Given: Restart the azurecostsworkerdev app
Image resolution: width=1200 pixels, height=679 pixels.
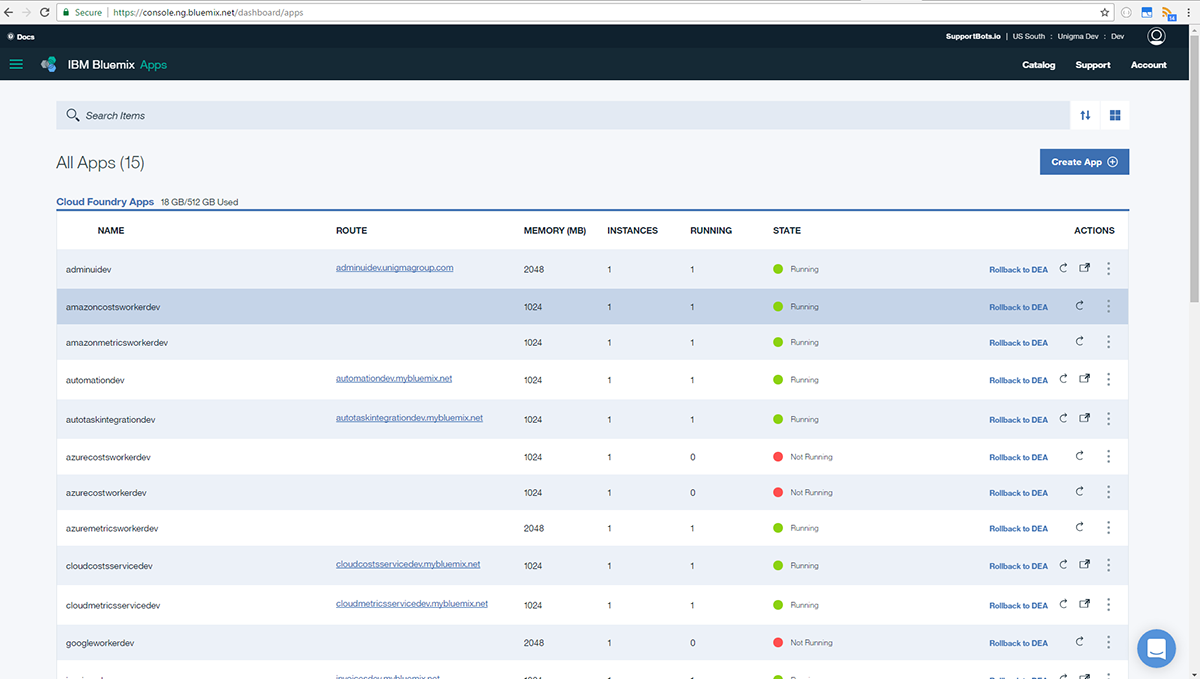Looking at the screenshot, I should tap(1079, 456).
